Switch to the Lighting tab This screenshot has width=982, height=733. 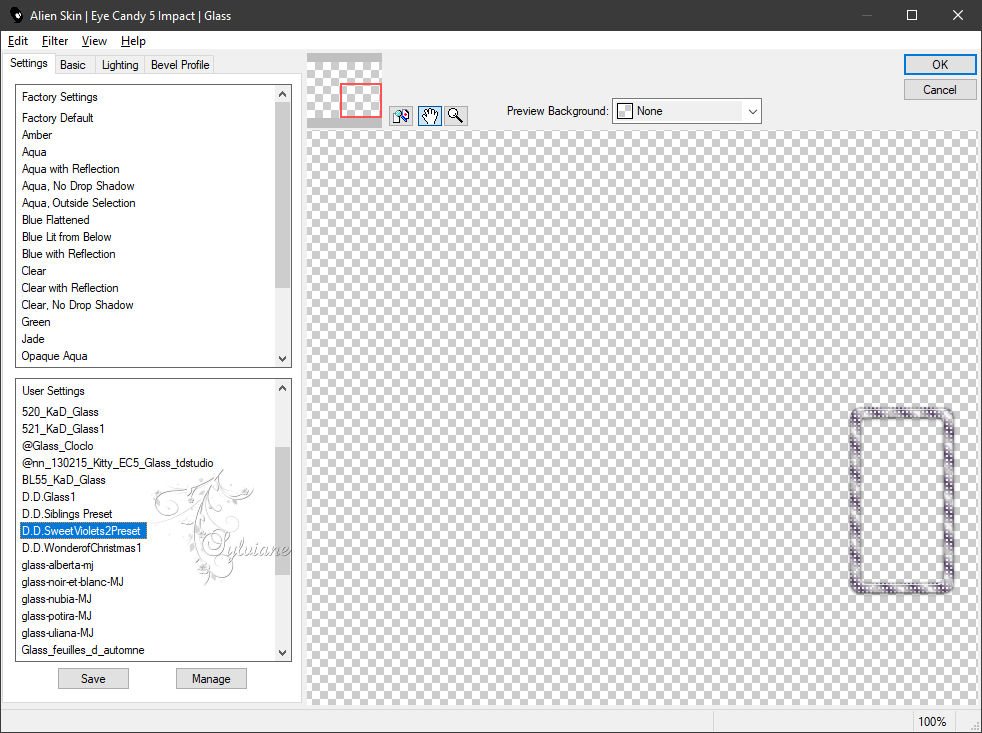point(120,65)
